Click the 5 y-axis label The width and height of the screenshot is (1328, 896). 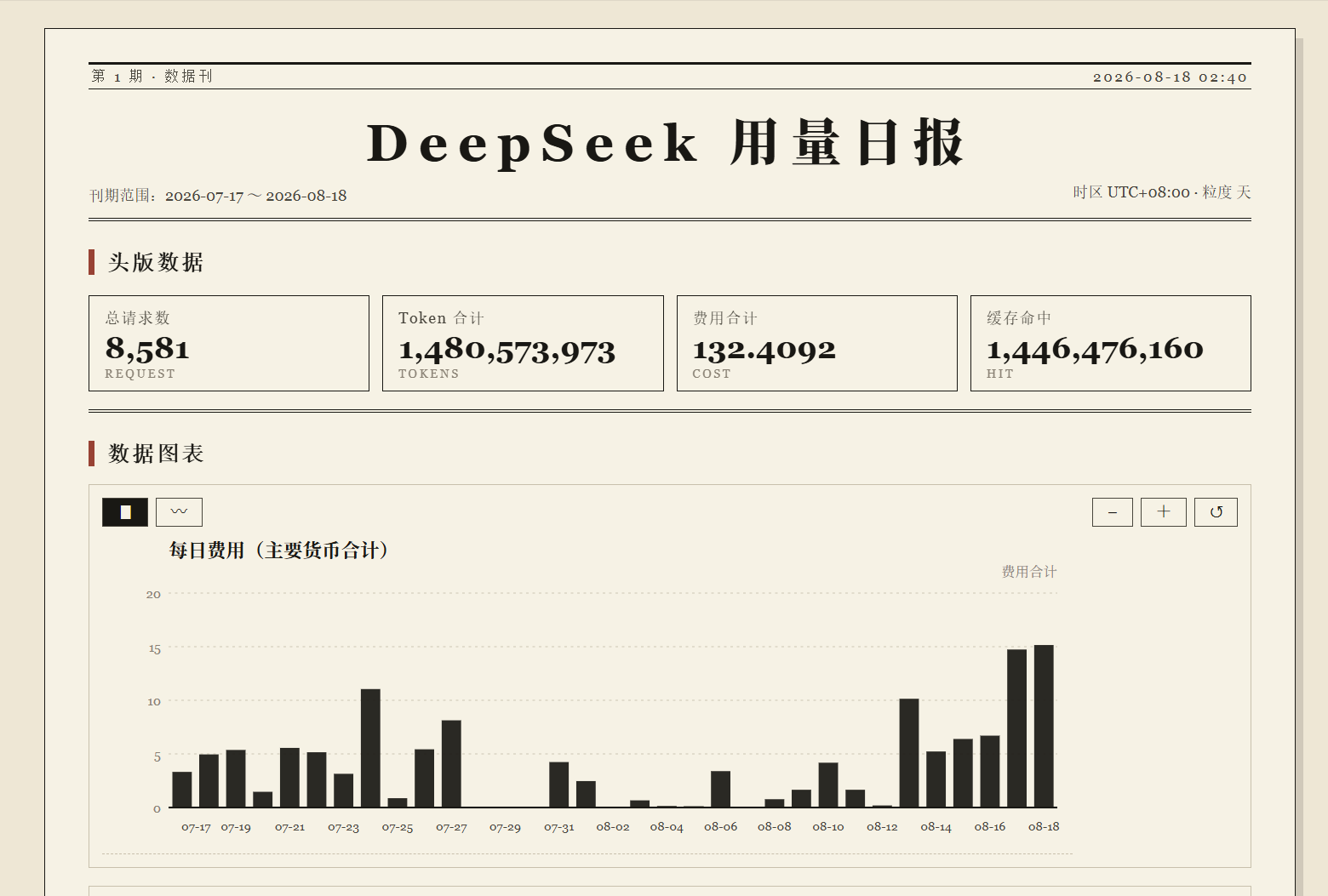157,756
